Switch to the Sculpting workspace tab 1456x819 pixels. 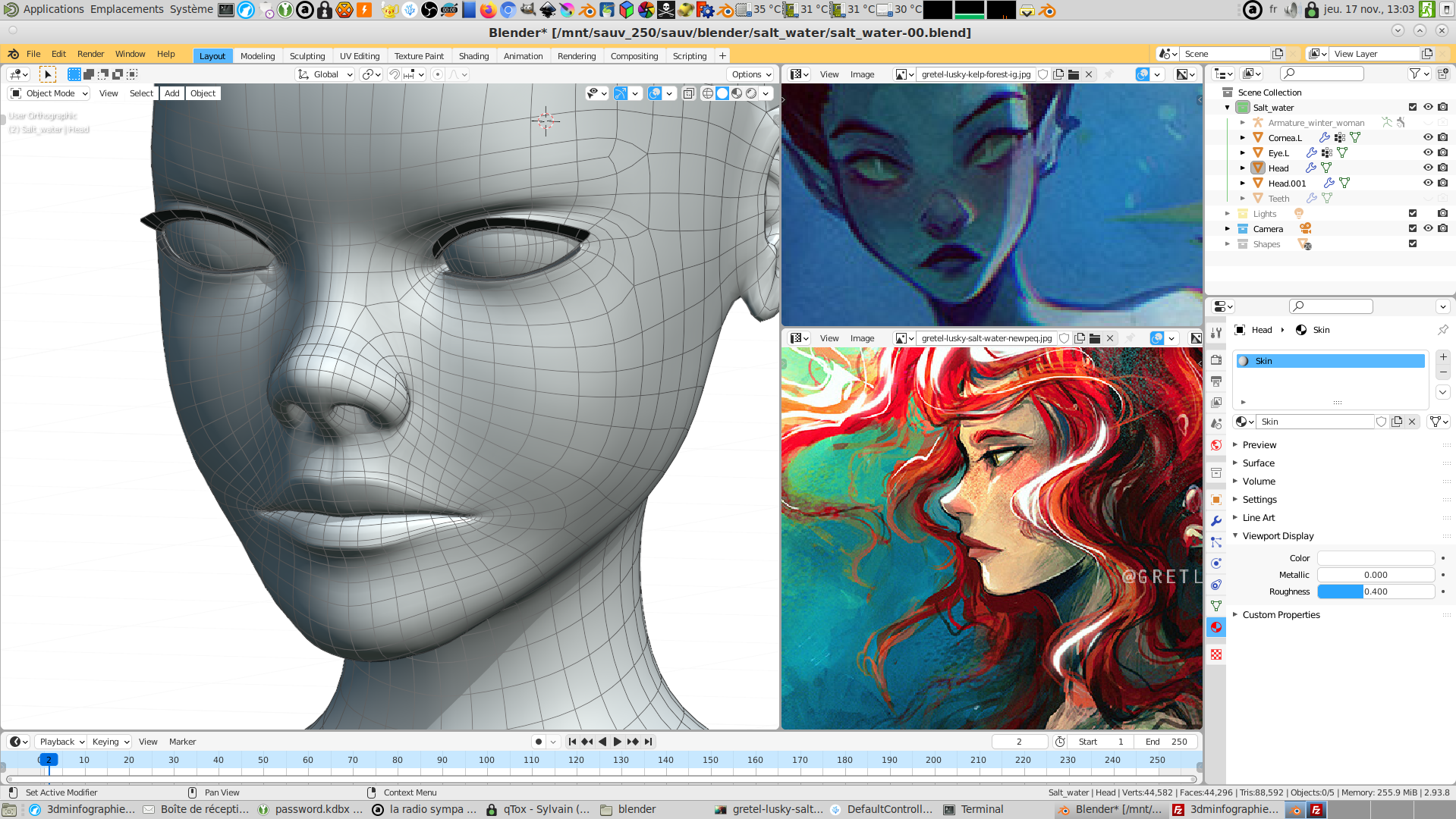click(307, 56)
